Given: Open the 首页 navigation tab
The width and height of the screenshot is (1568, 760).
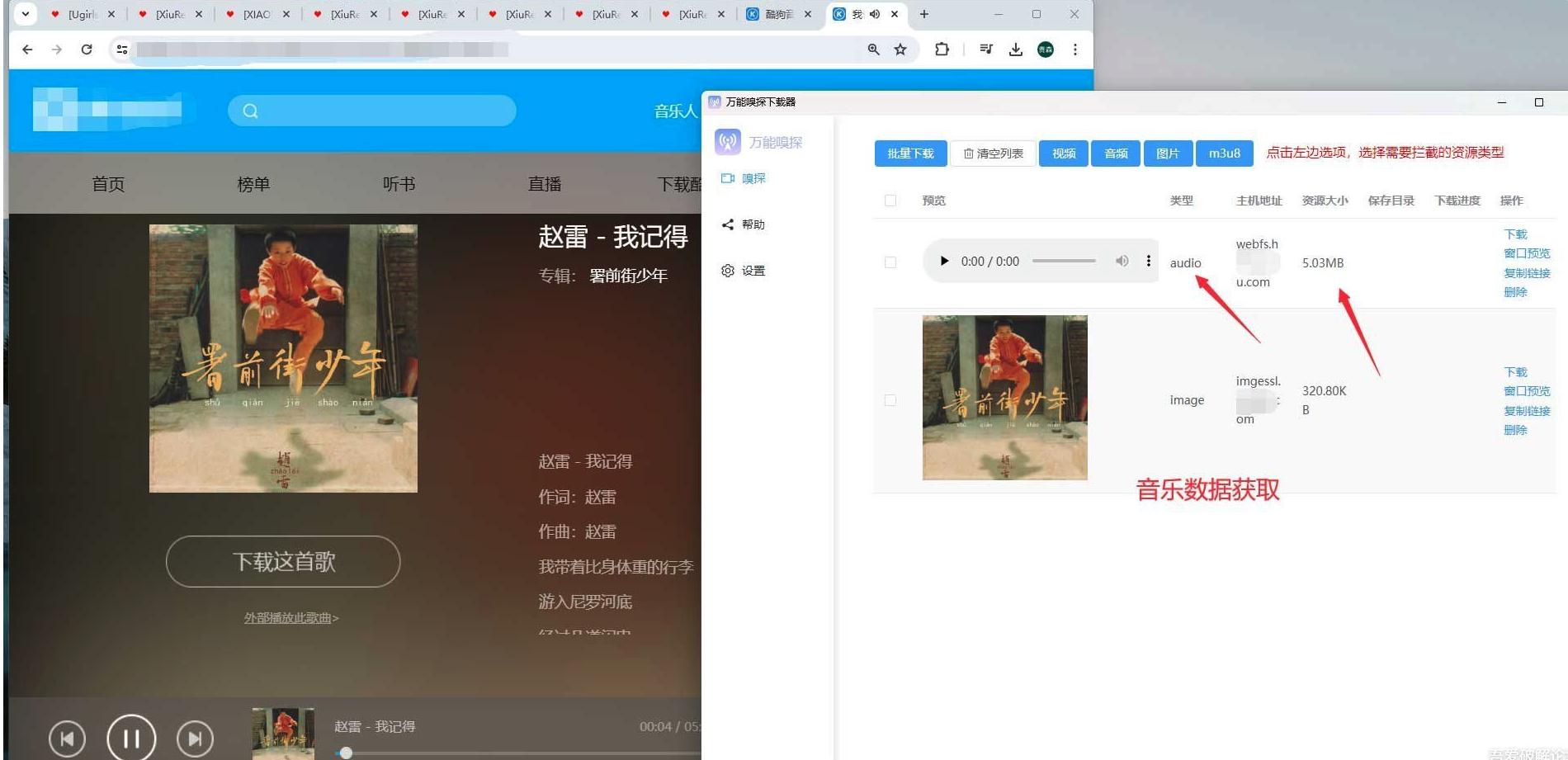Looking at the screenshot, I should point(108,184).
